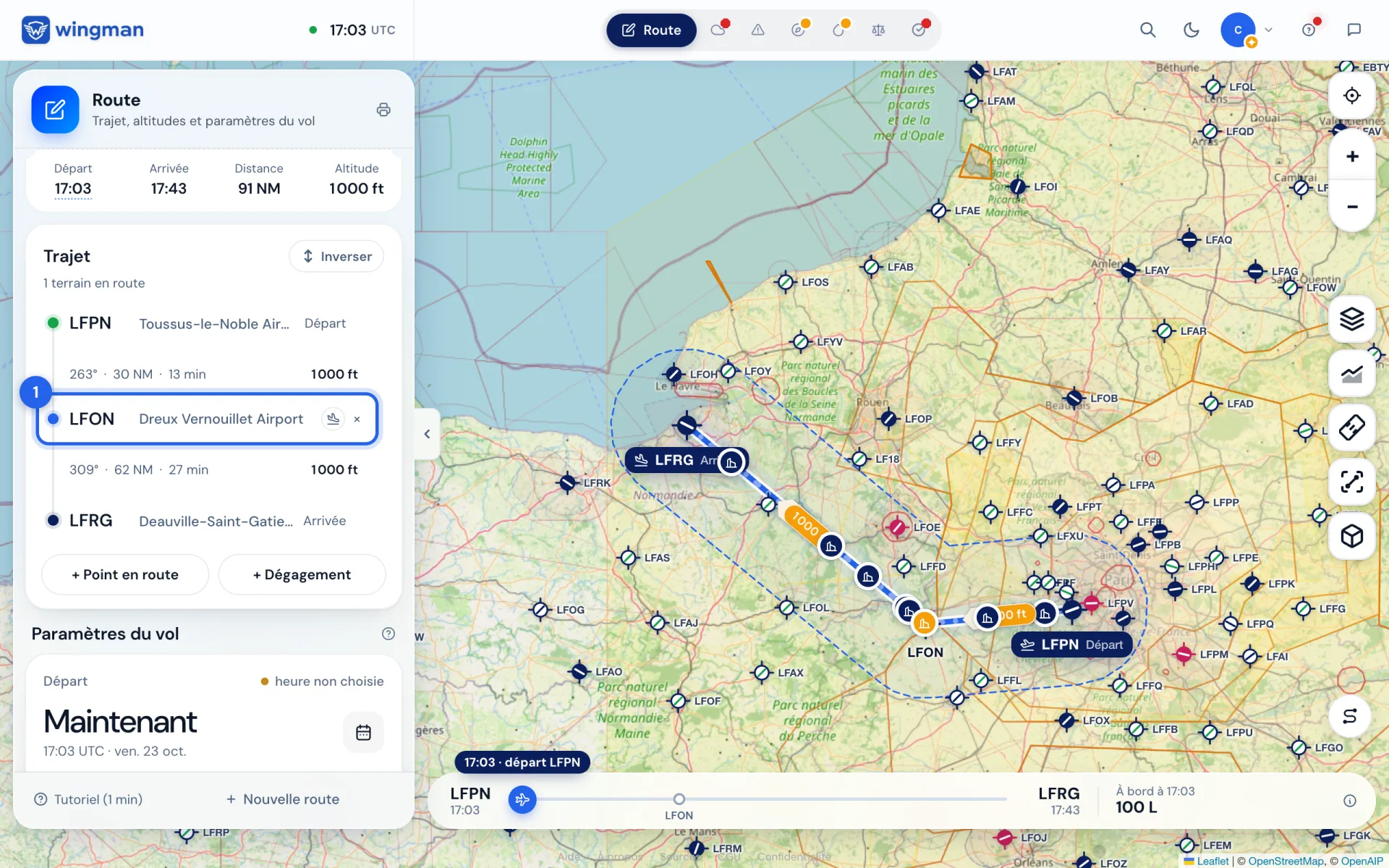Screen dimensions: 1389x868
Task: Fit the route to view icon
Action: pos(1351,482)
